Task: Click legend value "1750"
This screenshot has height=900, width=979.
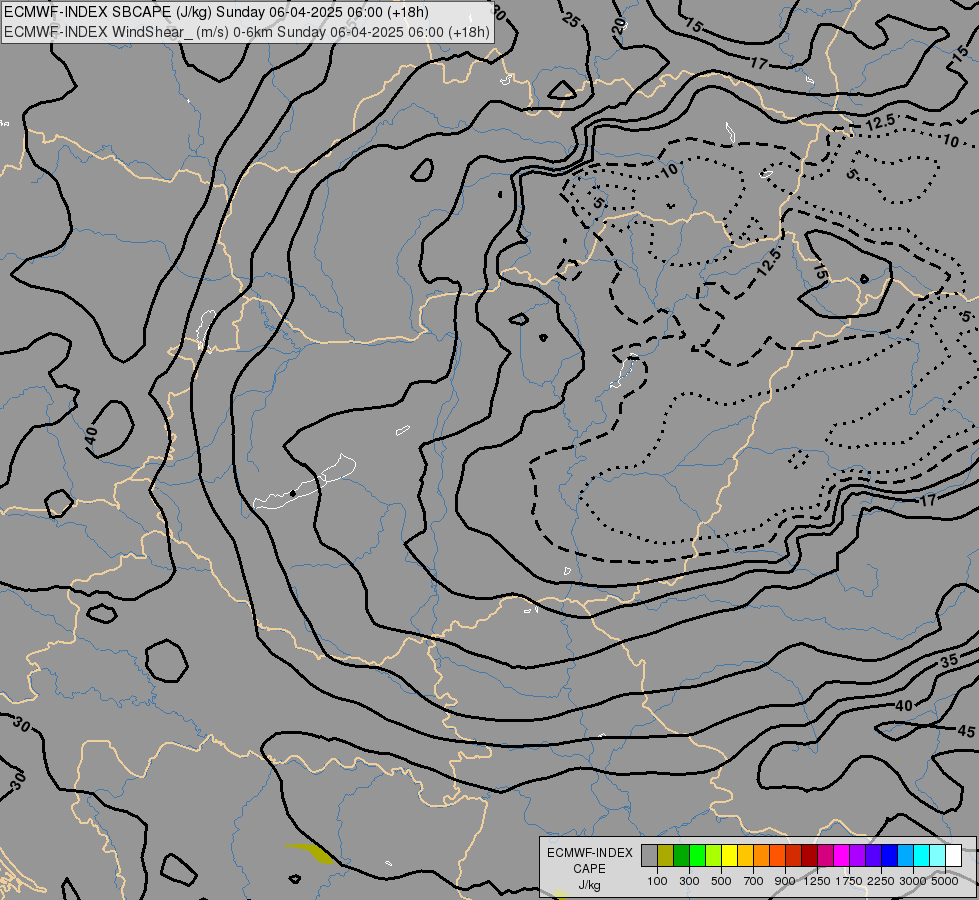Action: (x=849, y=881)
